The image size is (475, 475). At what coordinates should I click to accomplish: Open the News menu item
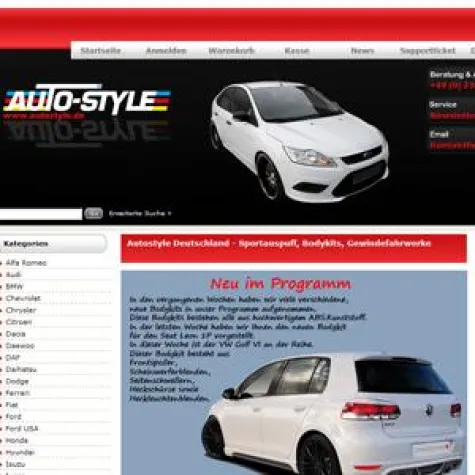362,51
